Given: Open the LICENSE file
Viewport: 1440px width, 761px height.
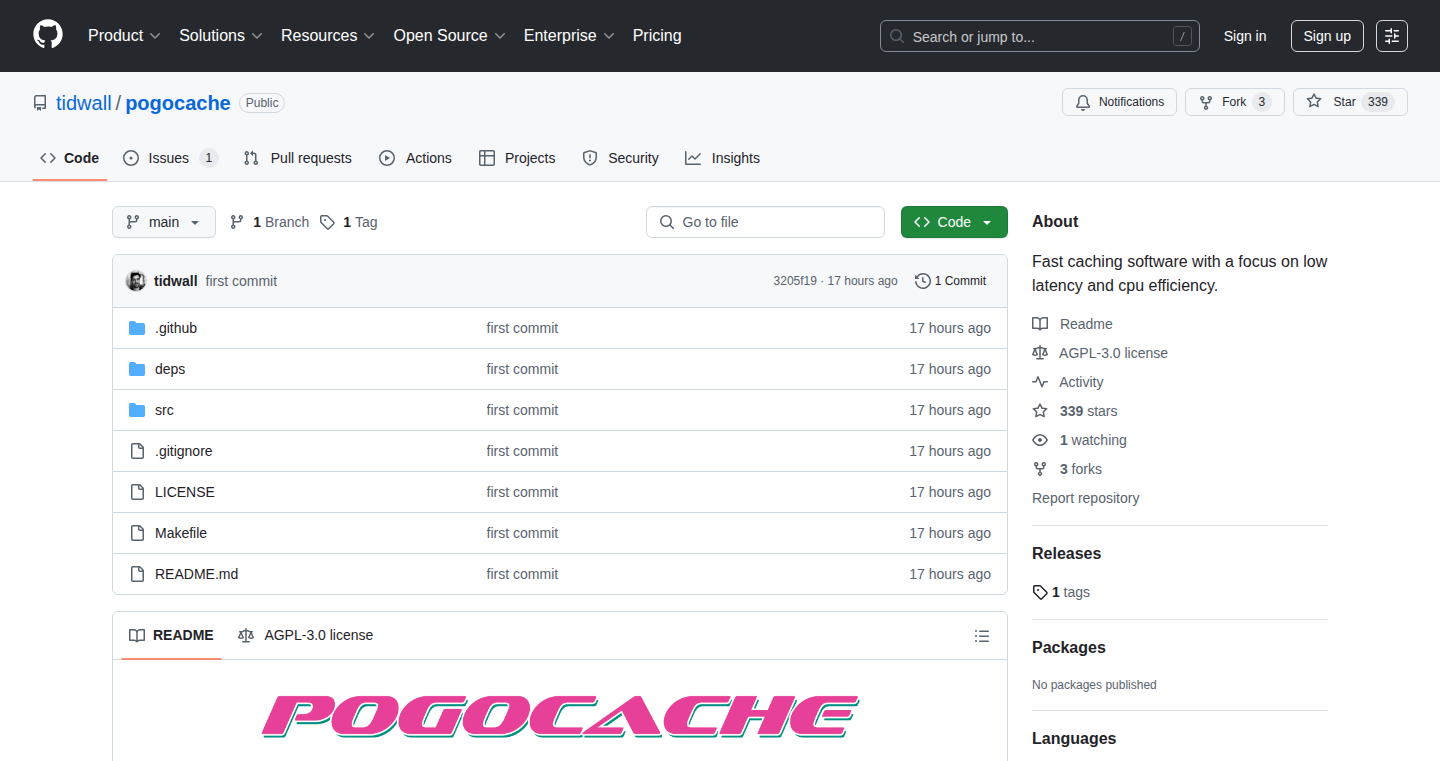Looking at the screenshot, I should point(185,492).
